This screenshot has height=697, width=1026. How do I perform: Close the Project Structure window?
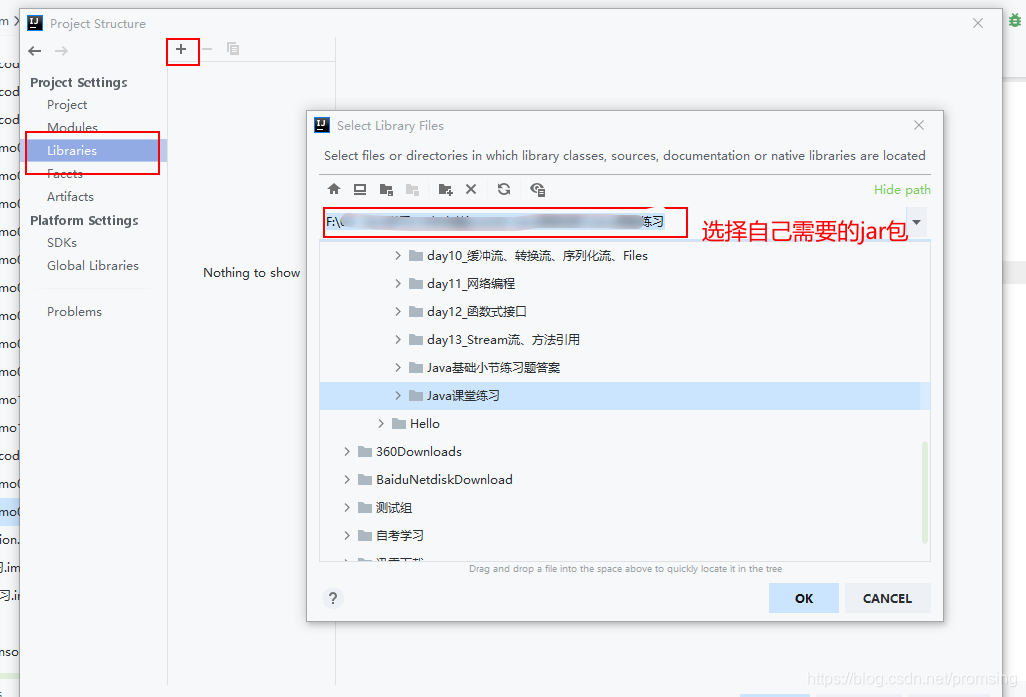coord(978,23)
